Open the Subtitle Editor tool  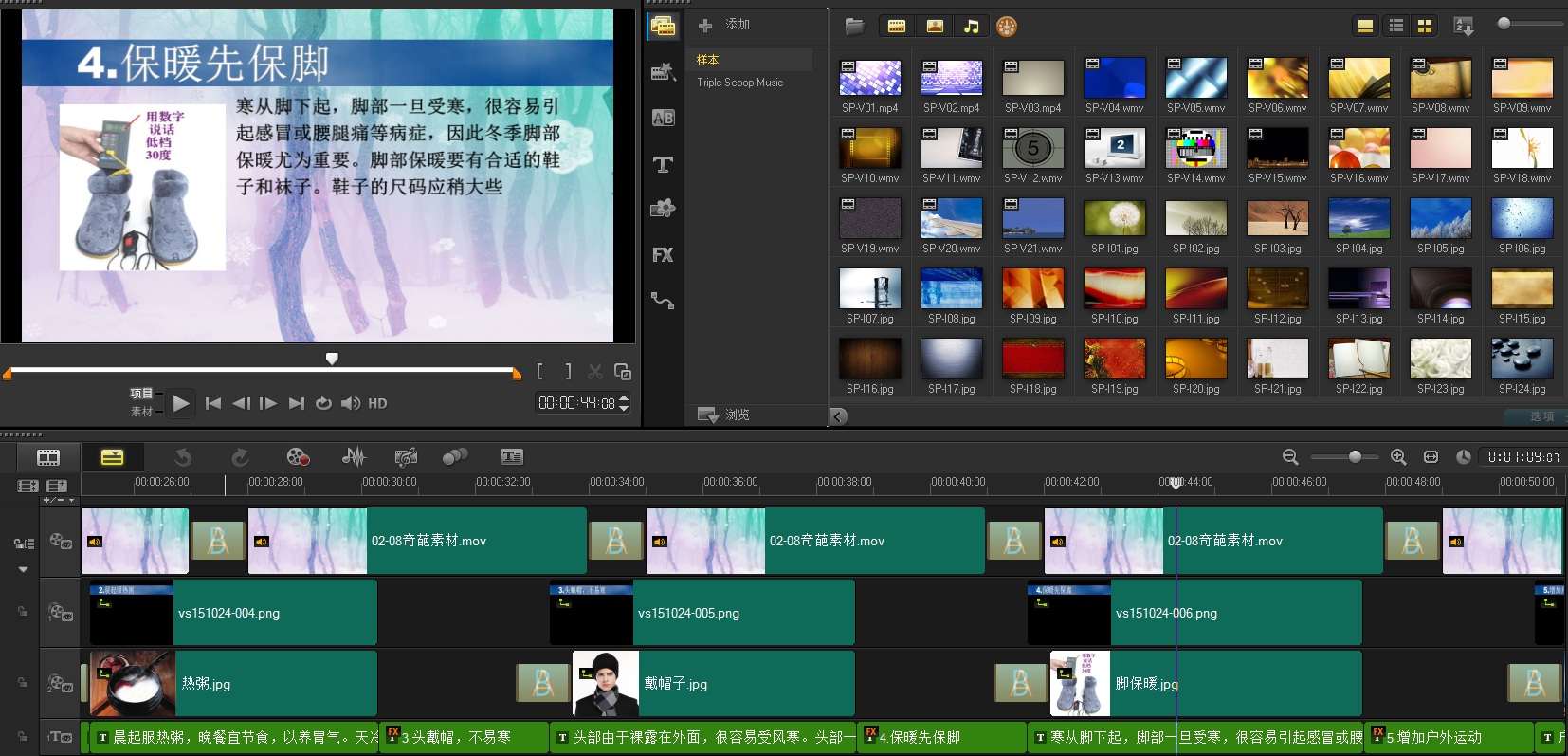[x=511, y=457]
